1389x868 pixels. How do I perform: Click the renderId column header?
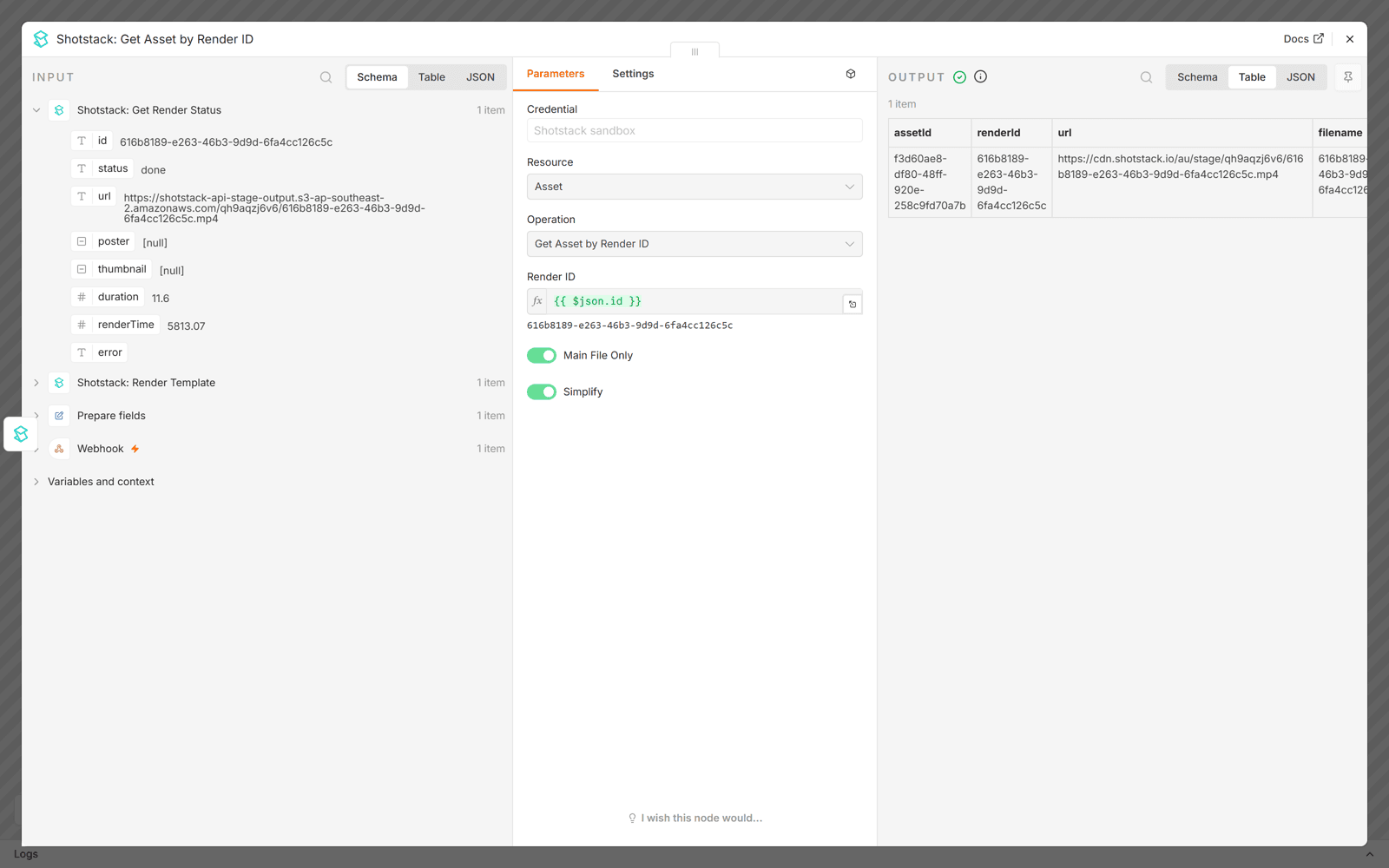(1011, 133)
